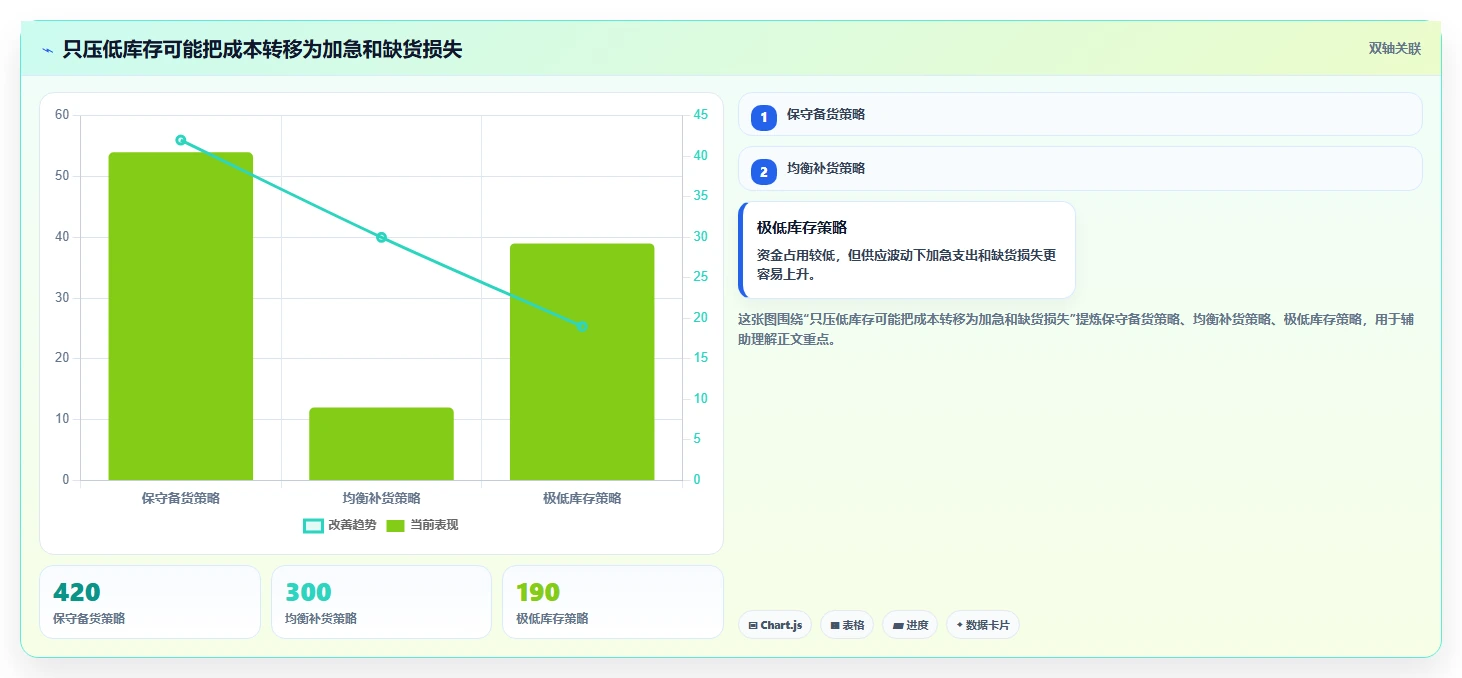Screen dimensions: 1462x678
Task: Click the chart title 只压低库存可能把成本转移为加急和缺货损失
Action: [x=262, y=49]
